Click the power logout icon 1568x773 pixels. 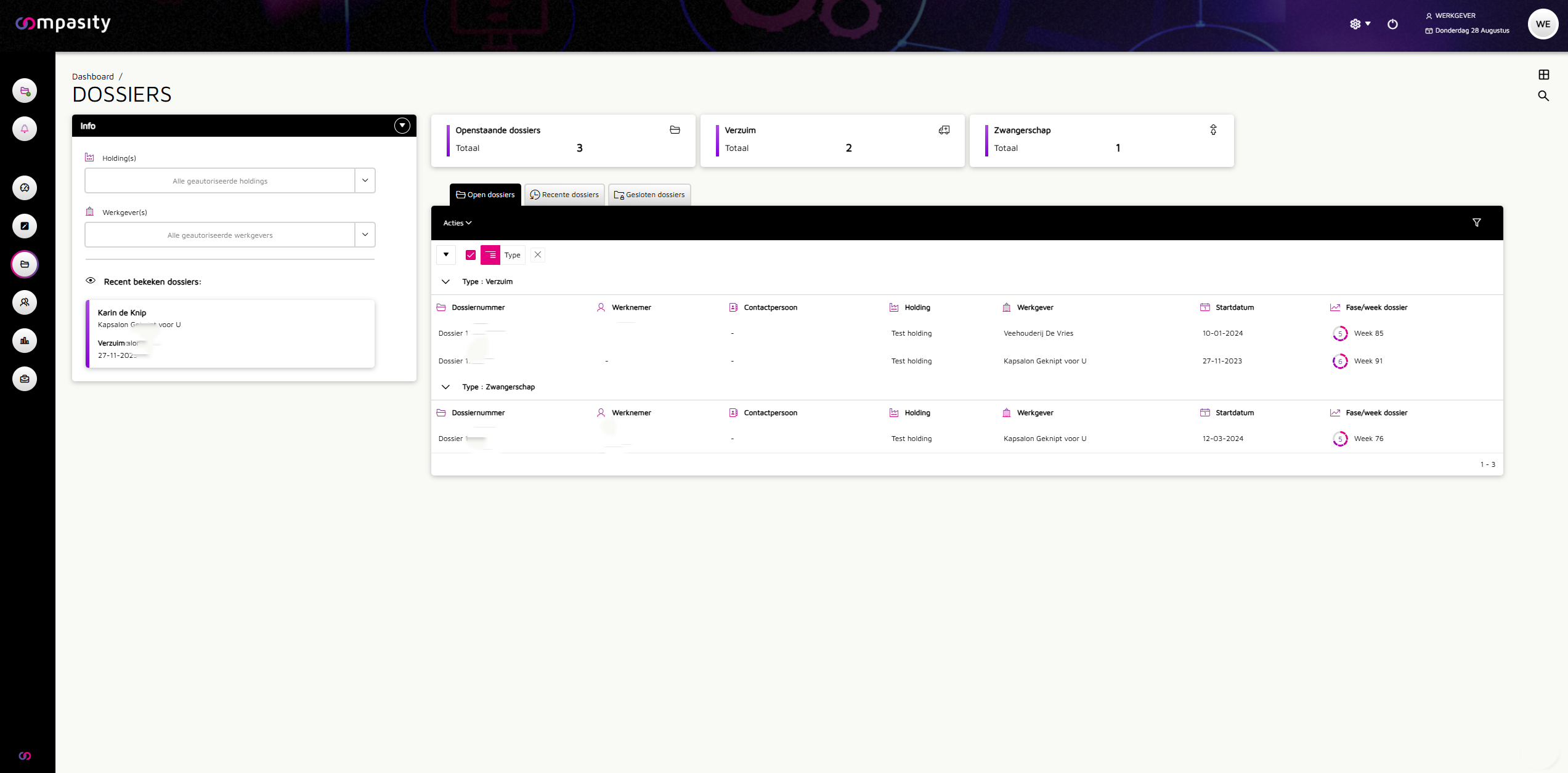pyautogui.click(x=1392, y=24)
